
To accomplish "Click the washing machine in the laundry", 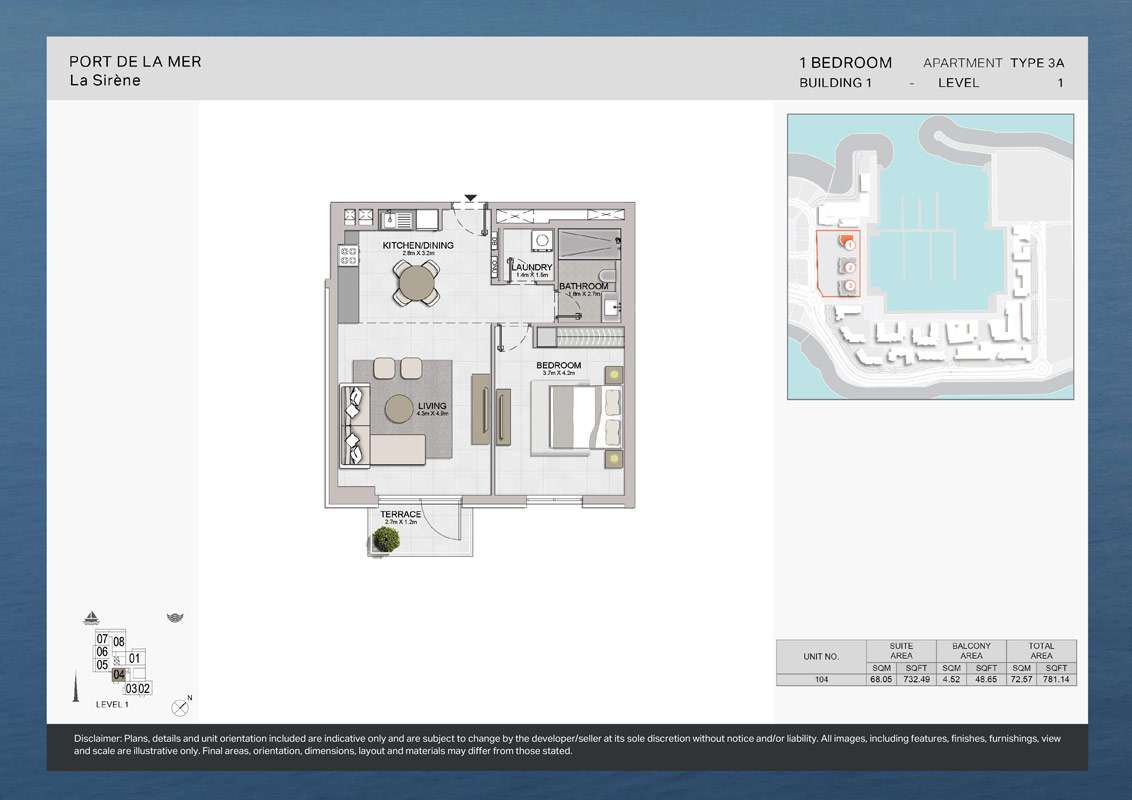I will (541, 240).
